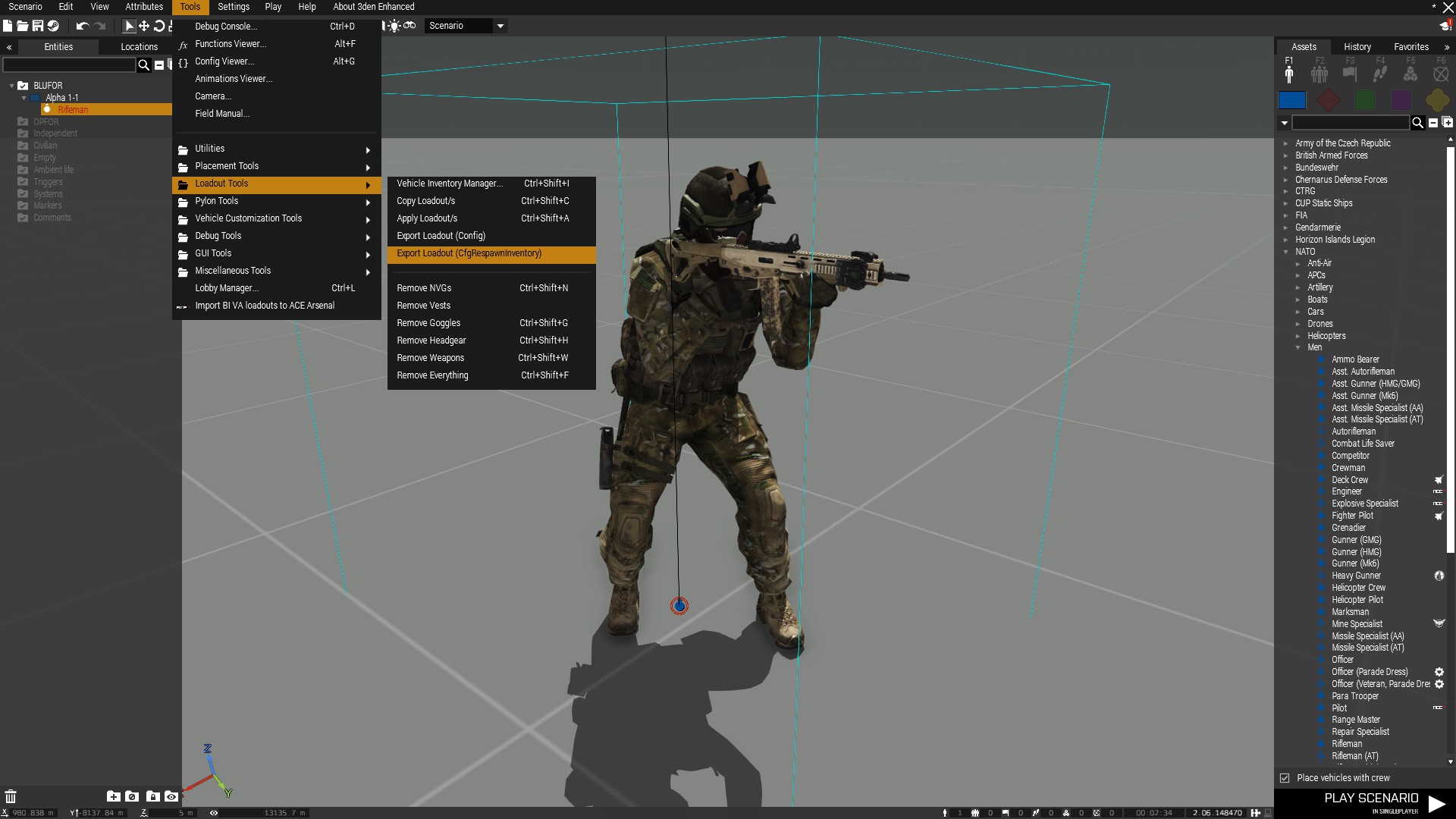This screenshot has height=819, width=1456.
Task: Expand the Helicopters category under NATO
Action: (x=1298, y=336)
